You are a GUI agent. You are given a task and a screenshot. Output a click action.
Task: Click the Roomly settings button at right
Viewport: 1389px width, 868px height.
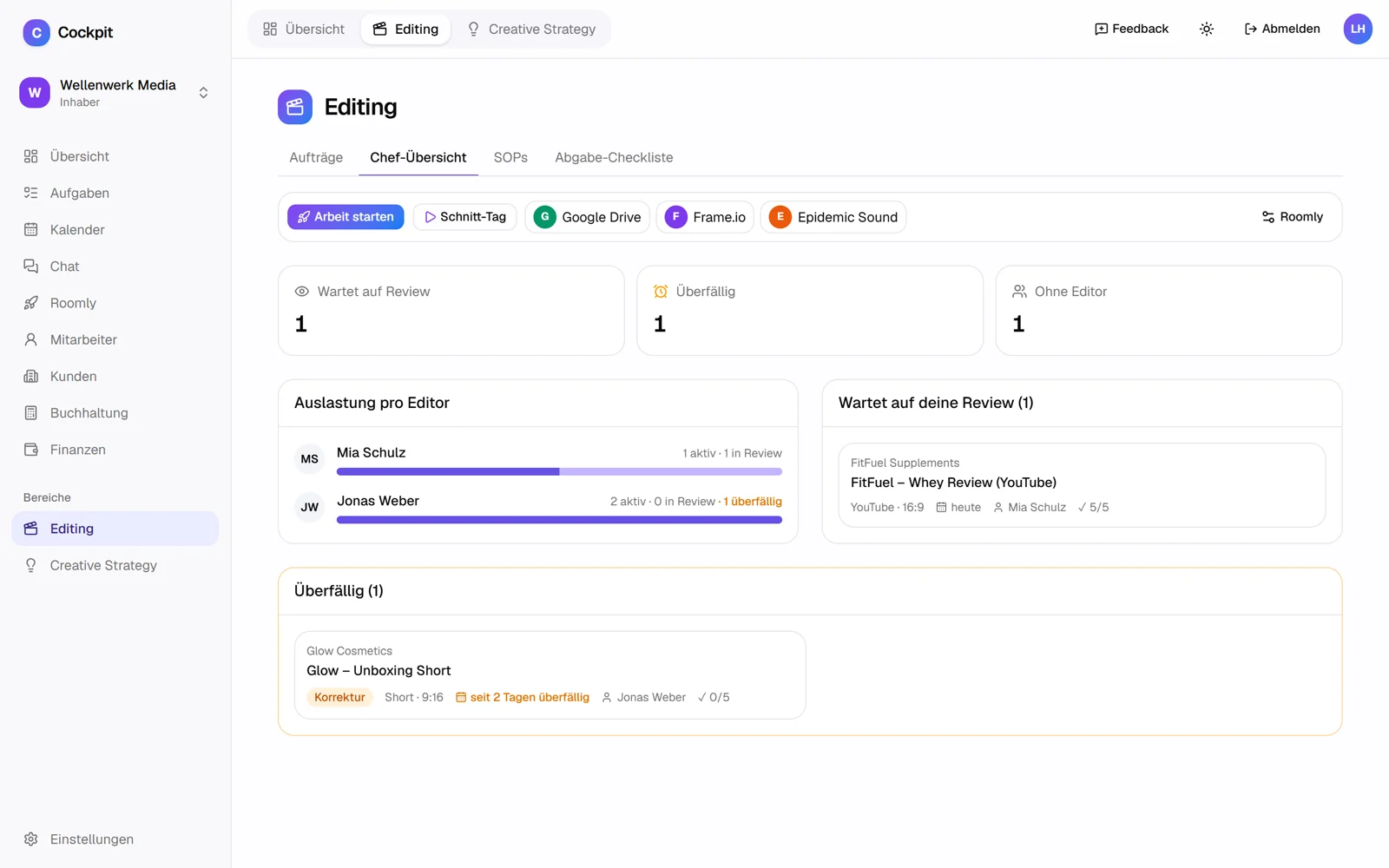coord(1293,217)
